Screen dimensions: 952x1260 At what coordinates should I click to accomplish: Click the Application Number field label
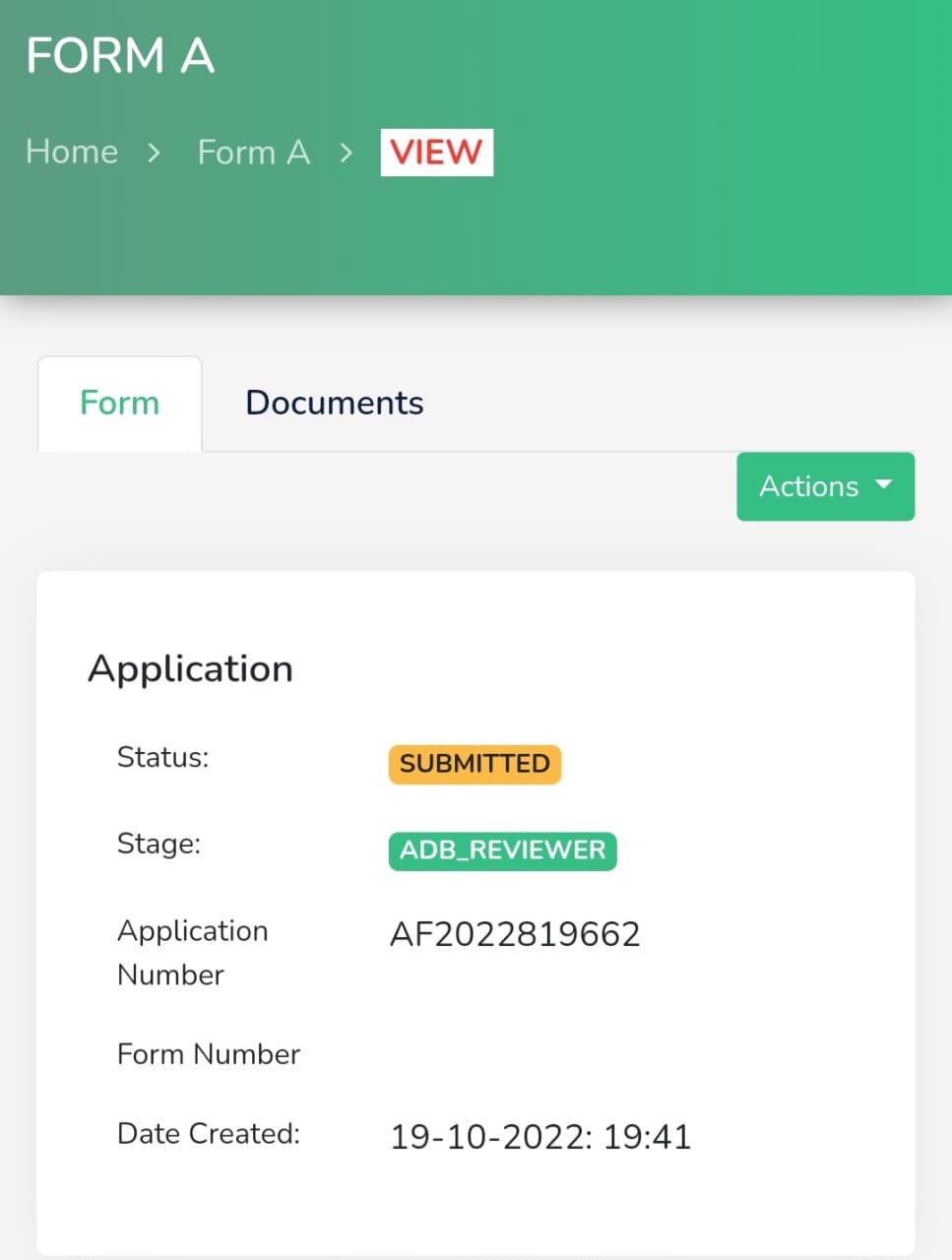[x=192, y=952]
